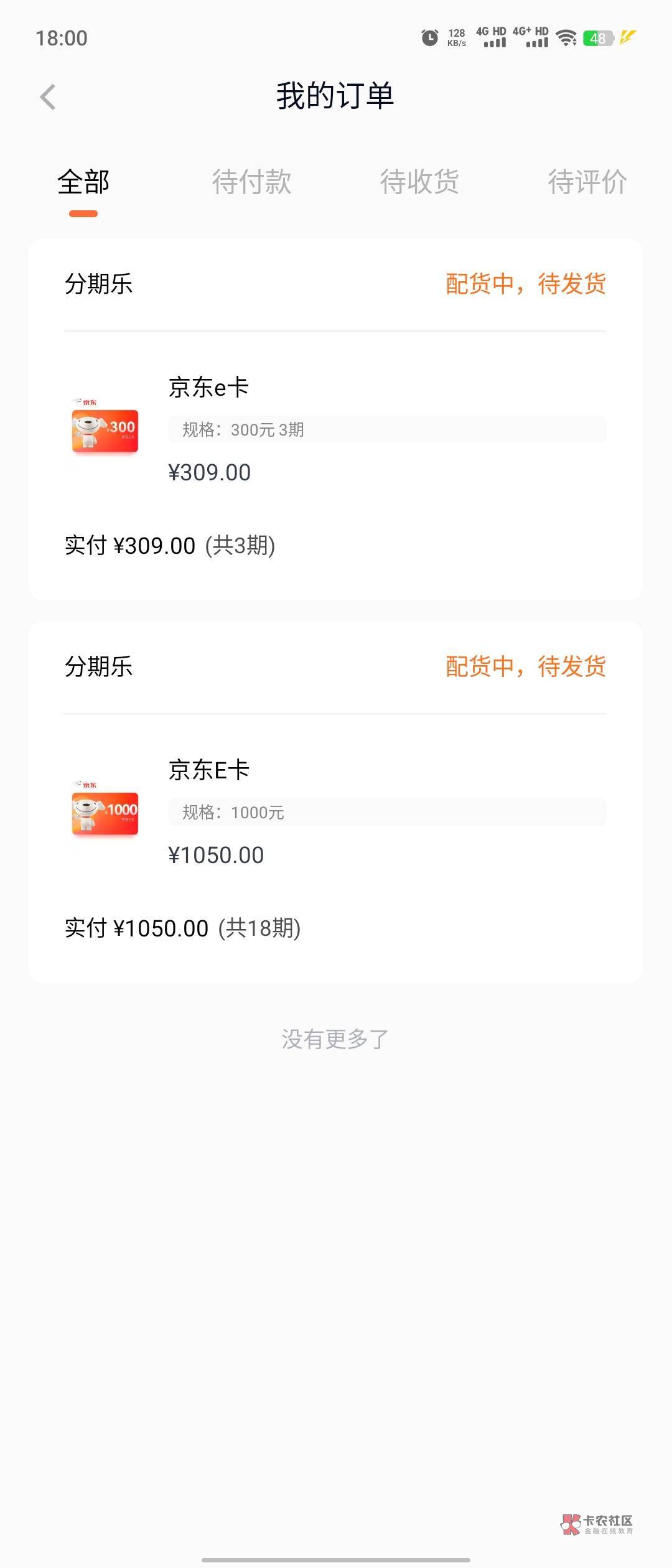The width and height of the screenshot is (672, 1568).
Task: Tap the Wi-Fi signal status icon
Action: coord(566,38)
